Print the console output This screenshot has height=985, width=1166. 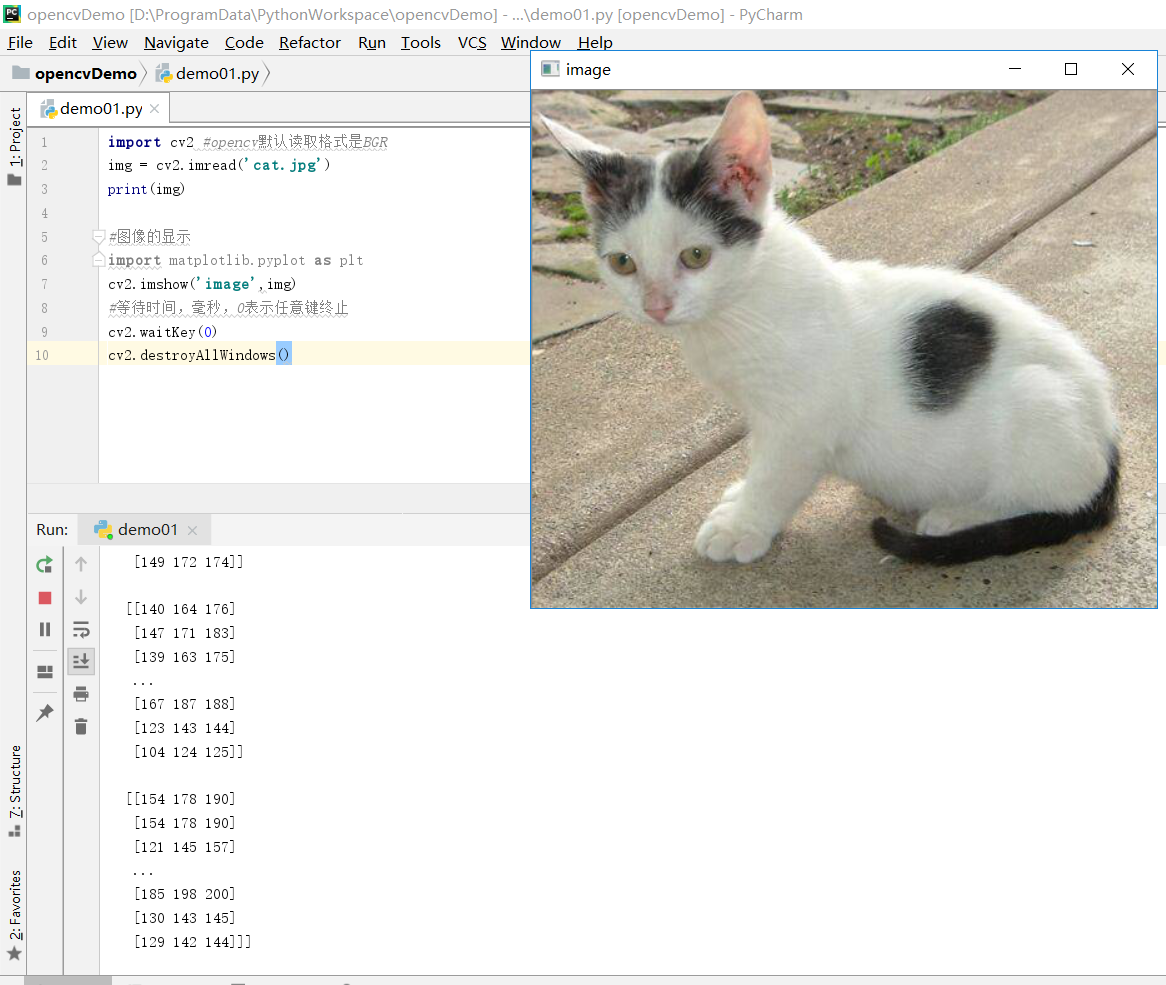pyautogui.click(x=81, y=694)
